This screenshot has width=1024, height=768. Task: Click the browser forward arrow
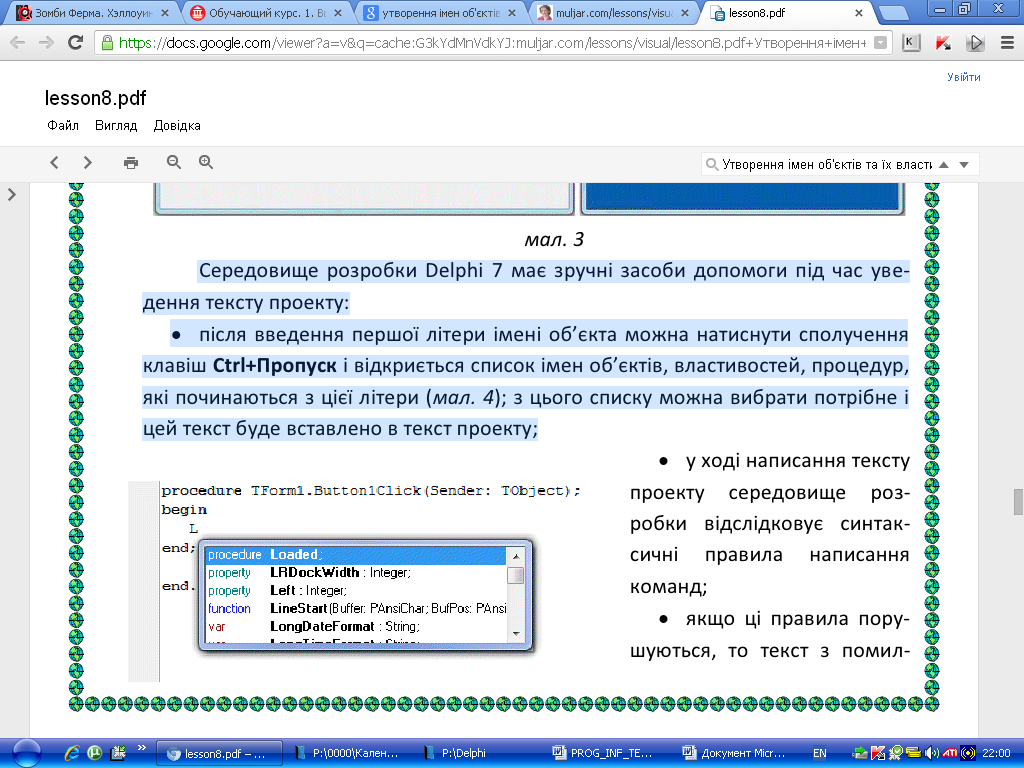tap(46, 43)
